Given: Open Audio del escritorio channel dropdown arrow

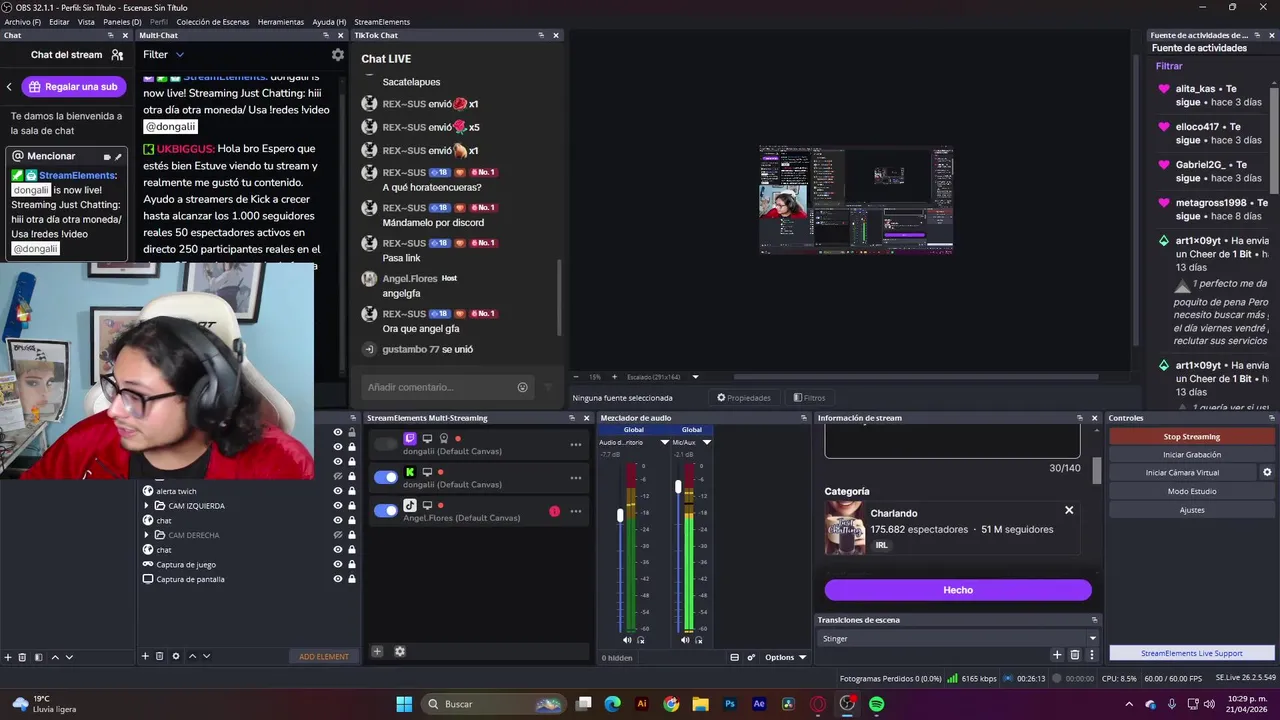Looking at the screenshot, I should 665,442.
